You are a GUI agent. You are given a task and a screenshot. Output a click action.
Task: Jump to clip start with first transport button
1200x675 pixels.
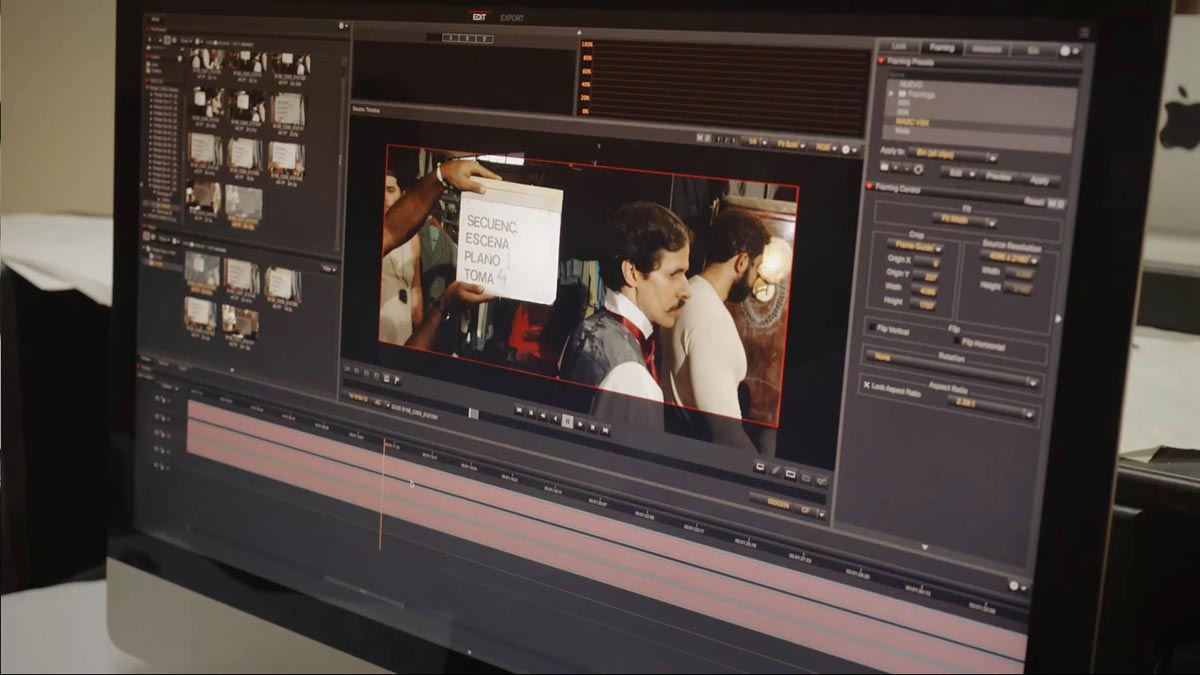pos(519,411)
